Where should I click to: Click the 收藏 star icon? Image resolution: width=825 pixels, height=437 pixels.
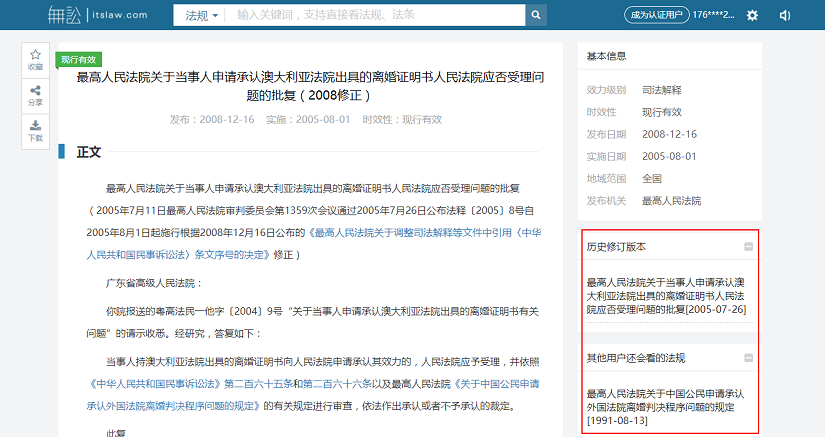[x=35, y=59]
